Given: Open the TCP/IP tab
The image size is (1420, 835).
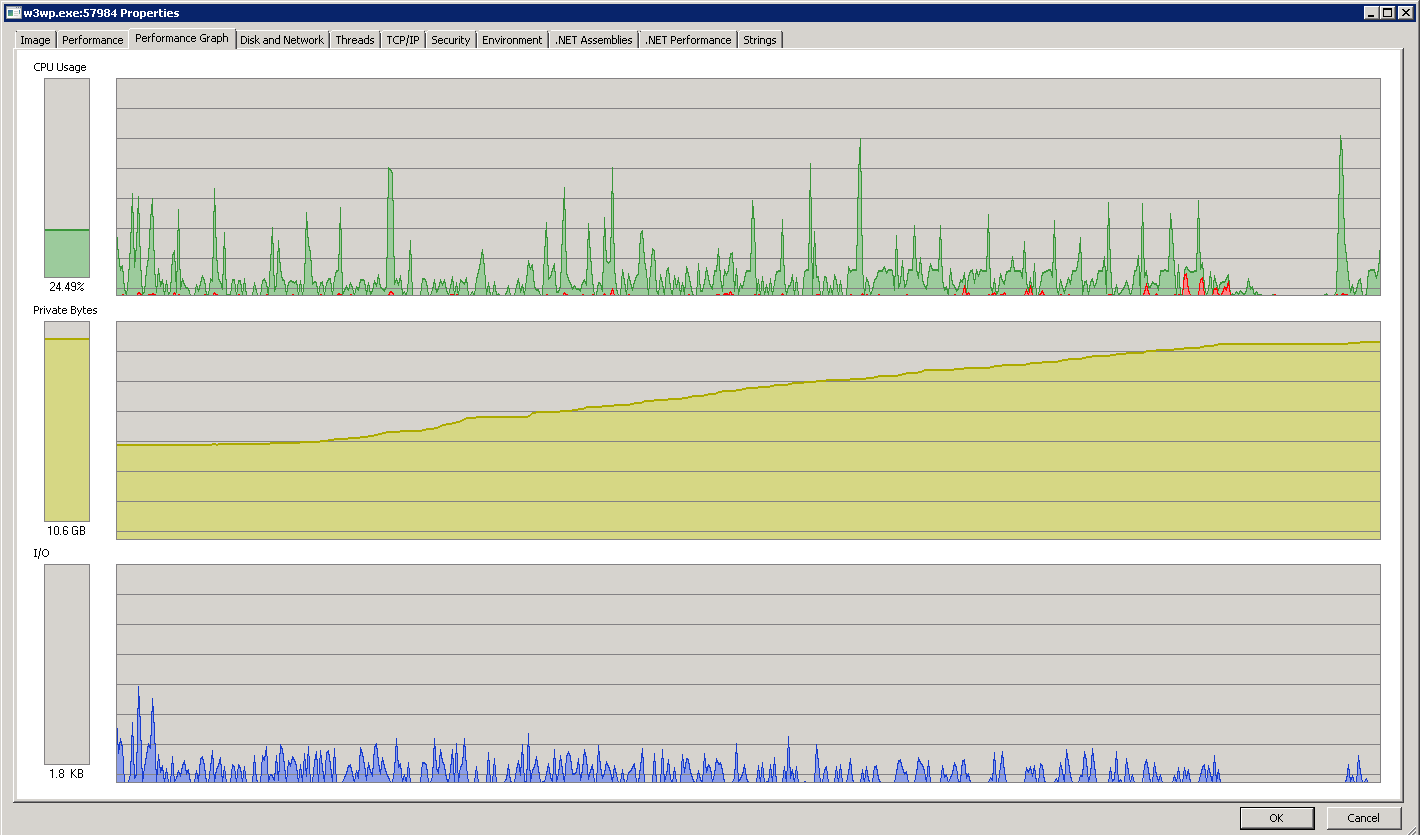Looking at the screenshot, I should 403,40.
